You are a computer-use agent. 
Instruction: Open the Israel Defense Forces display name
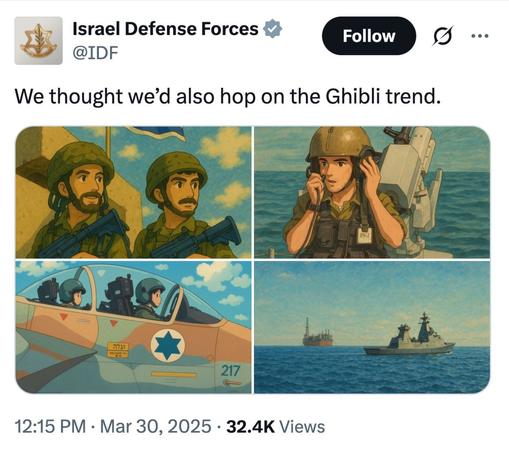click(x=165, y=29)
